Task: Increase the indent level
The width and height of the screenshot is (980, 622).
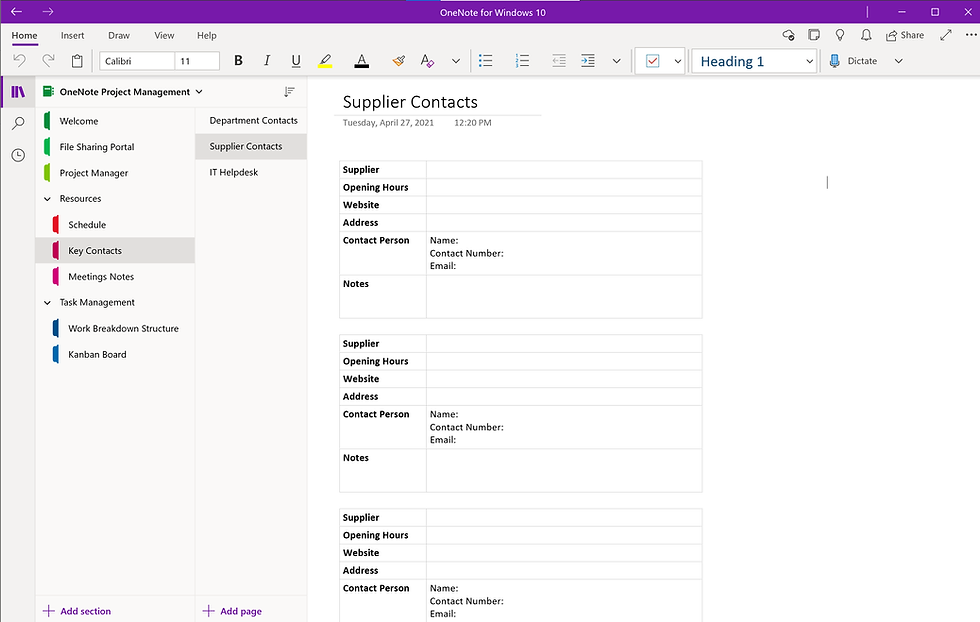Action: coord(588,61)
